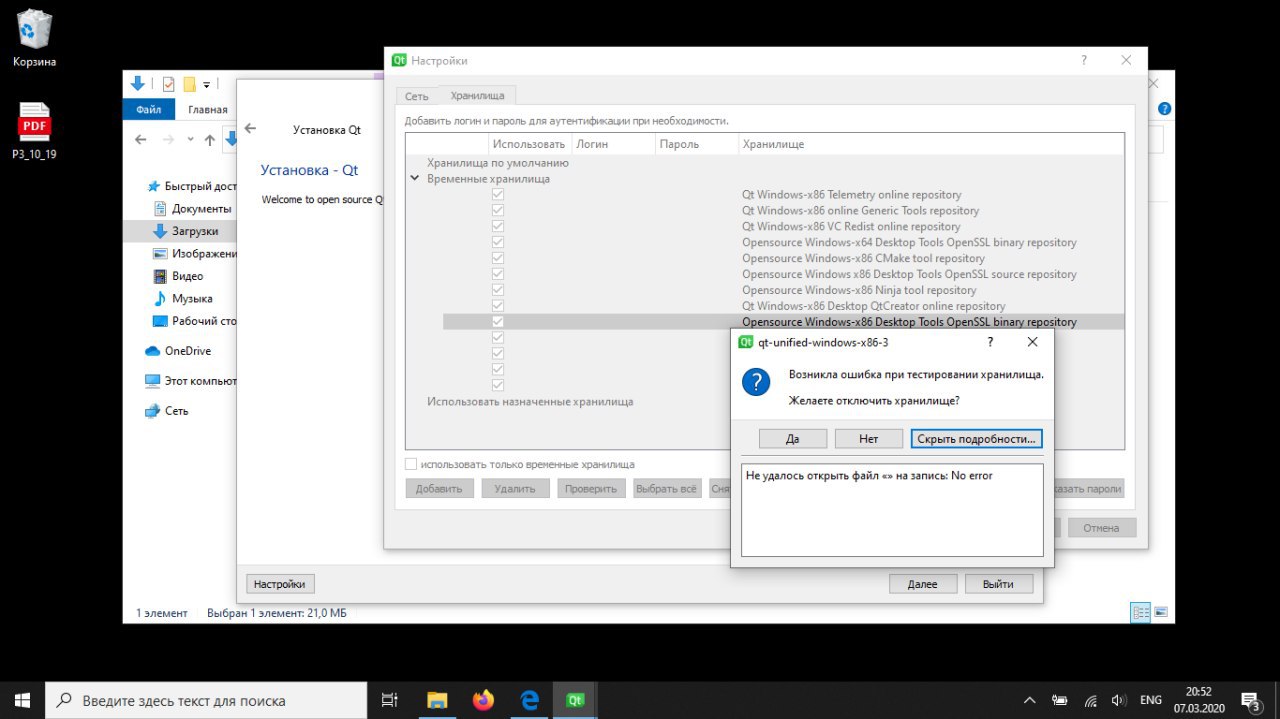Open File Explorer from the taskbar
This screenshot has height=719, width=1280.
436,700
